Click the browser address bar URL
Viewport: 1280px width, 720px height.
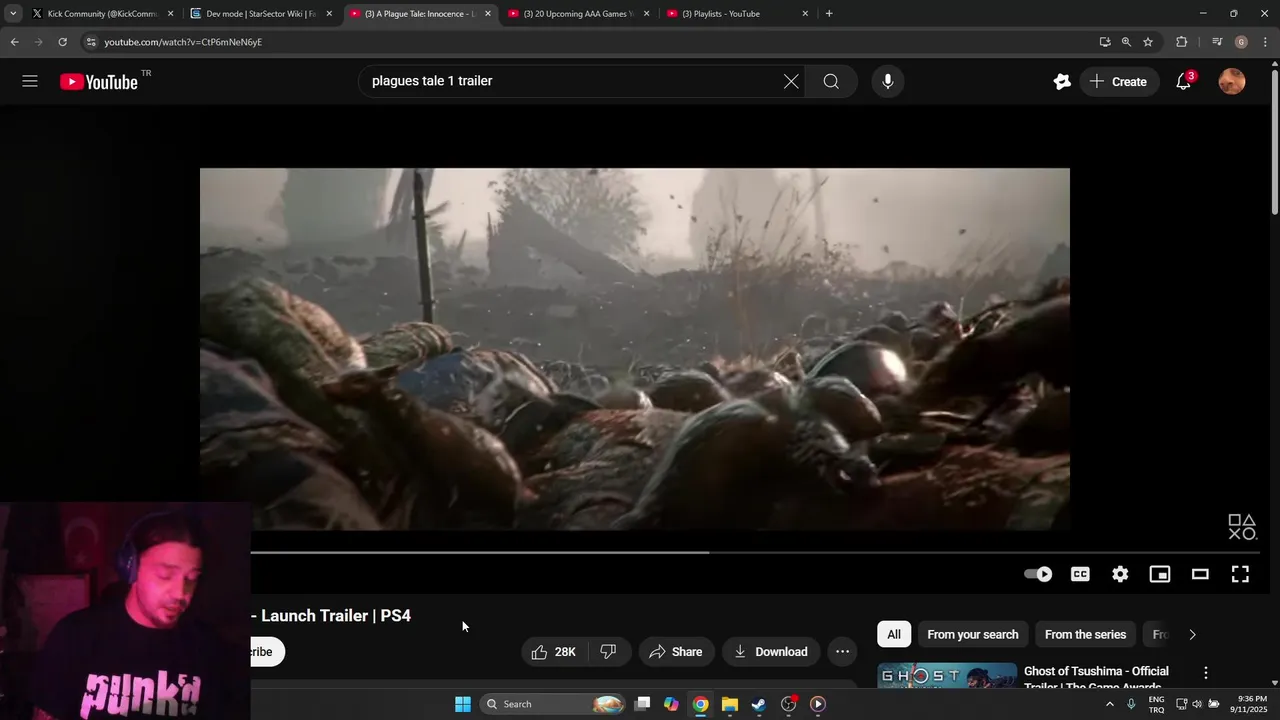[184, 42]
